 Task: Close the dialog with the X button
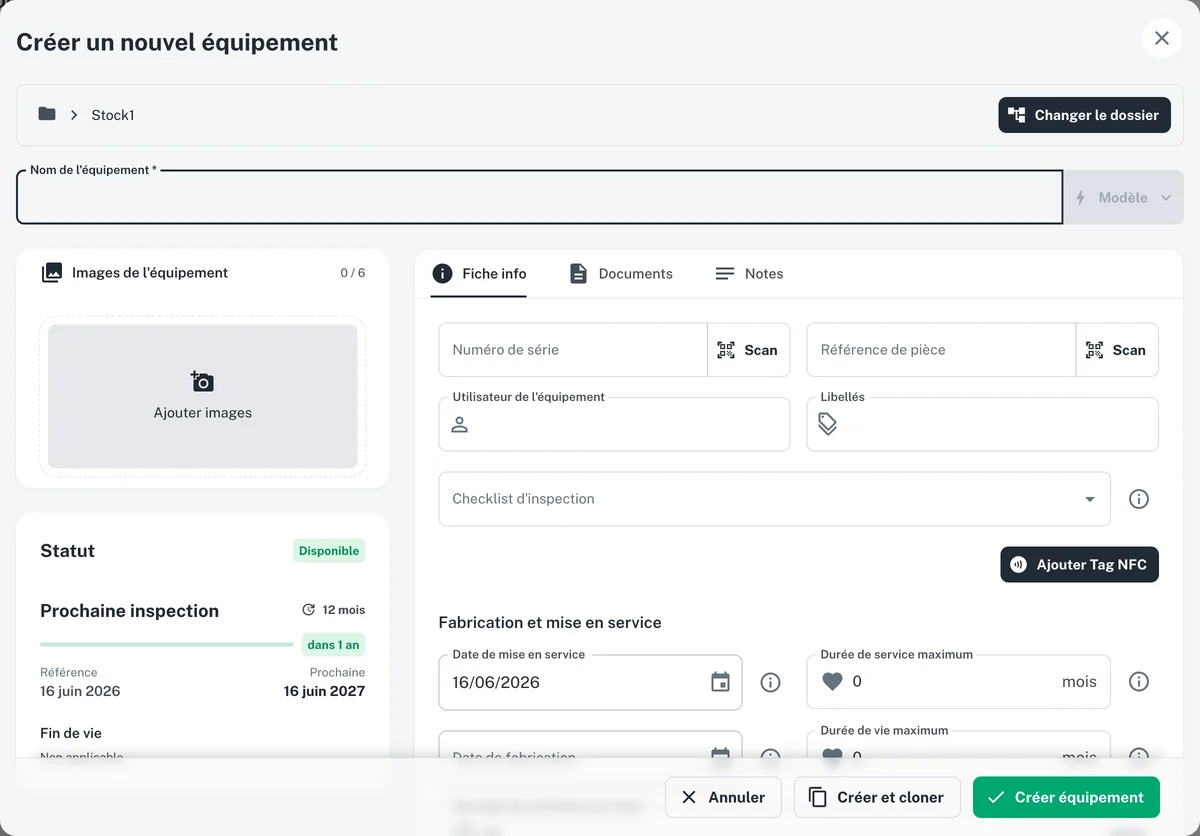coord(1162,38)
